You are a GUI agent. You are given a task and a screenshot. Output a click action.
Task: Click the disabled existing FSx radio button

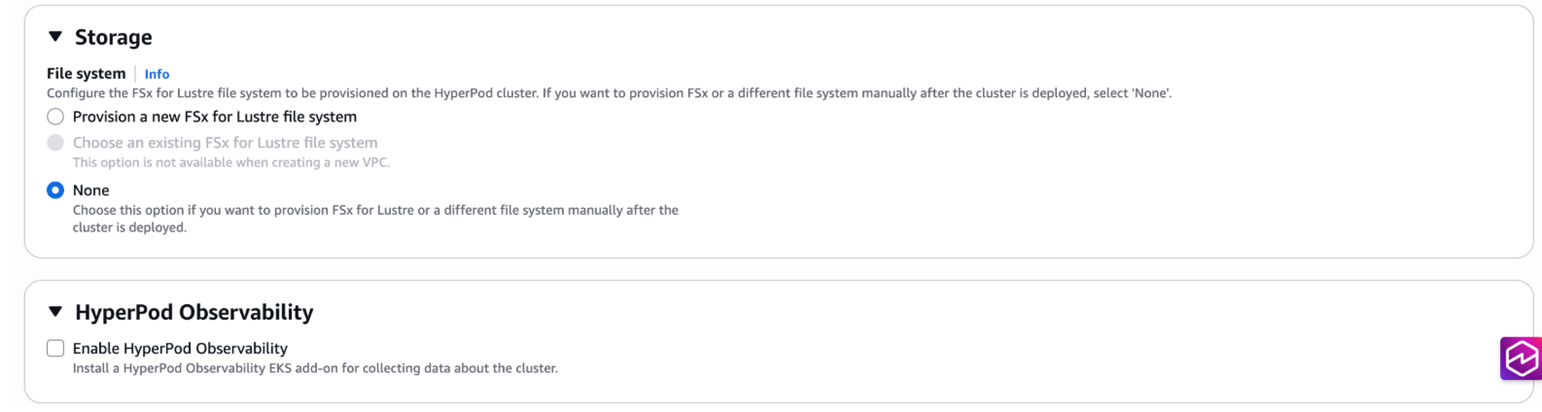[56, 143]
